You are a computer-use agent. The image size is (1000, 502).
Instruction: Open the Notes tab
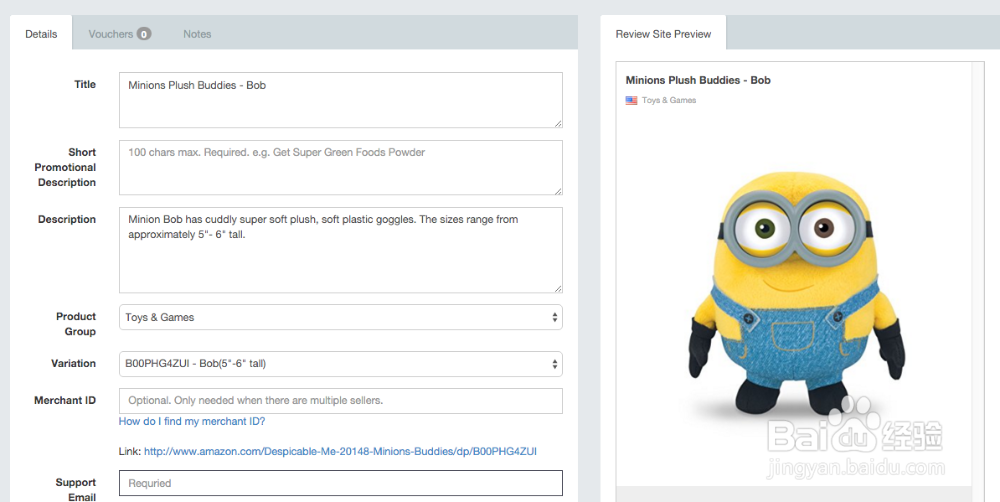tap(197, 34)
